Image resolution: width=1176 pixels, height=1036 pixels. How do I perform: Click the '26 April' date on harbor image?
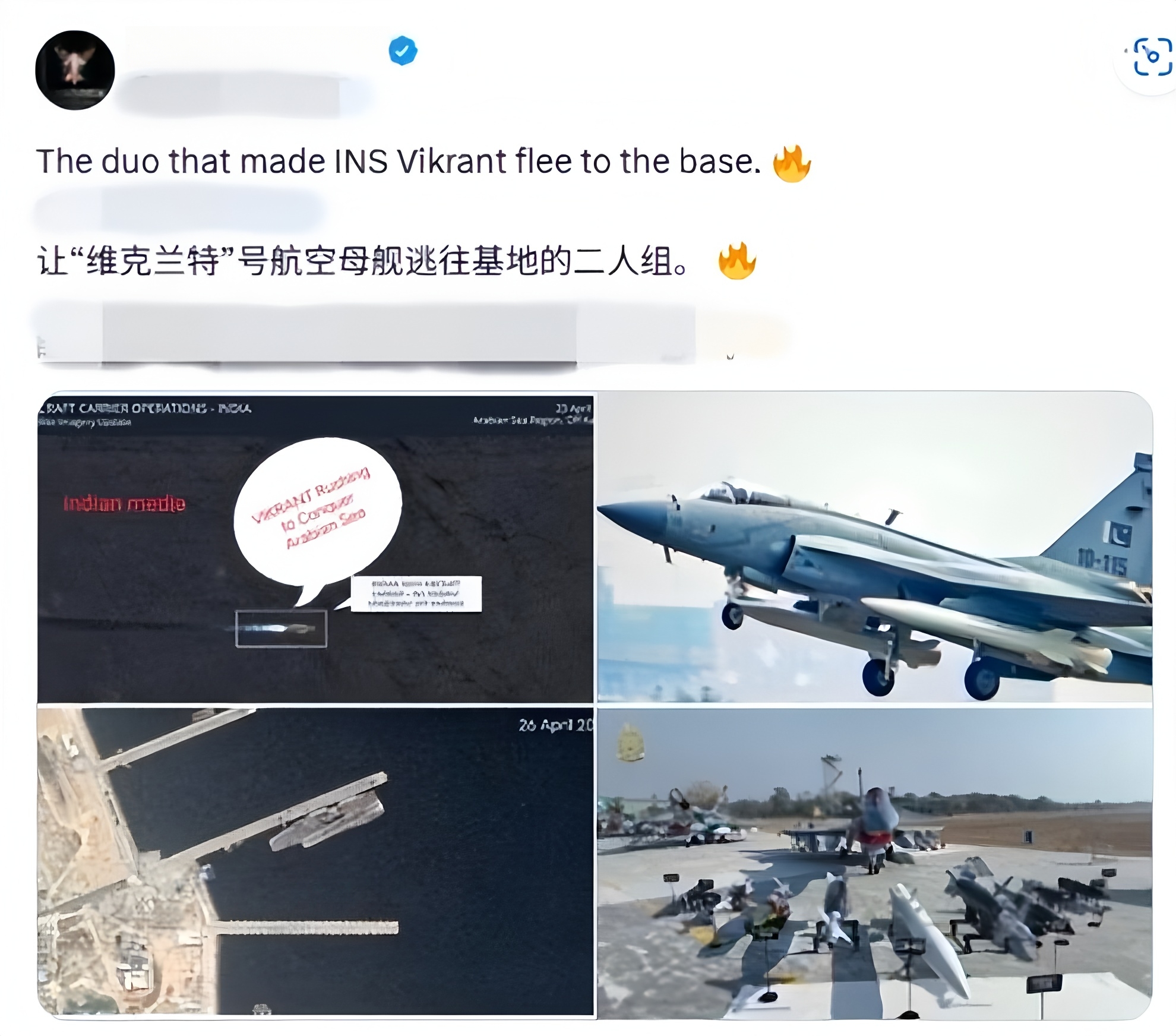pyautogui.click(x=555, y=725)
